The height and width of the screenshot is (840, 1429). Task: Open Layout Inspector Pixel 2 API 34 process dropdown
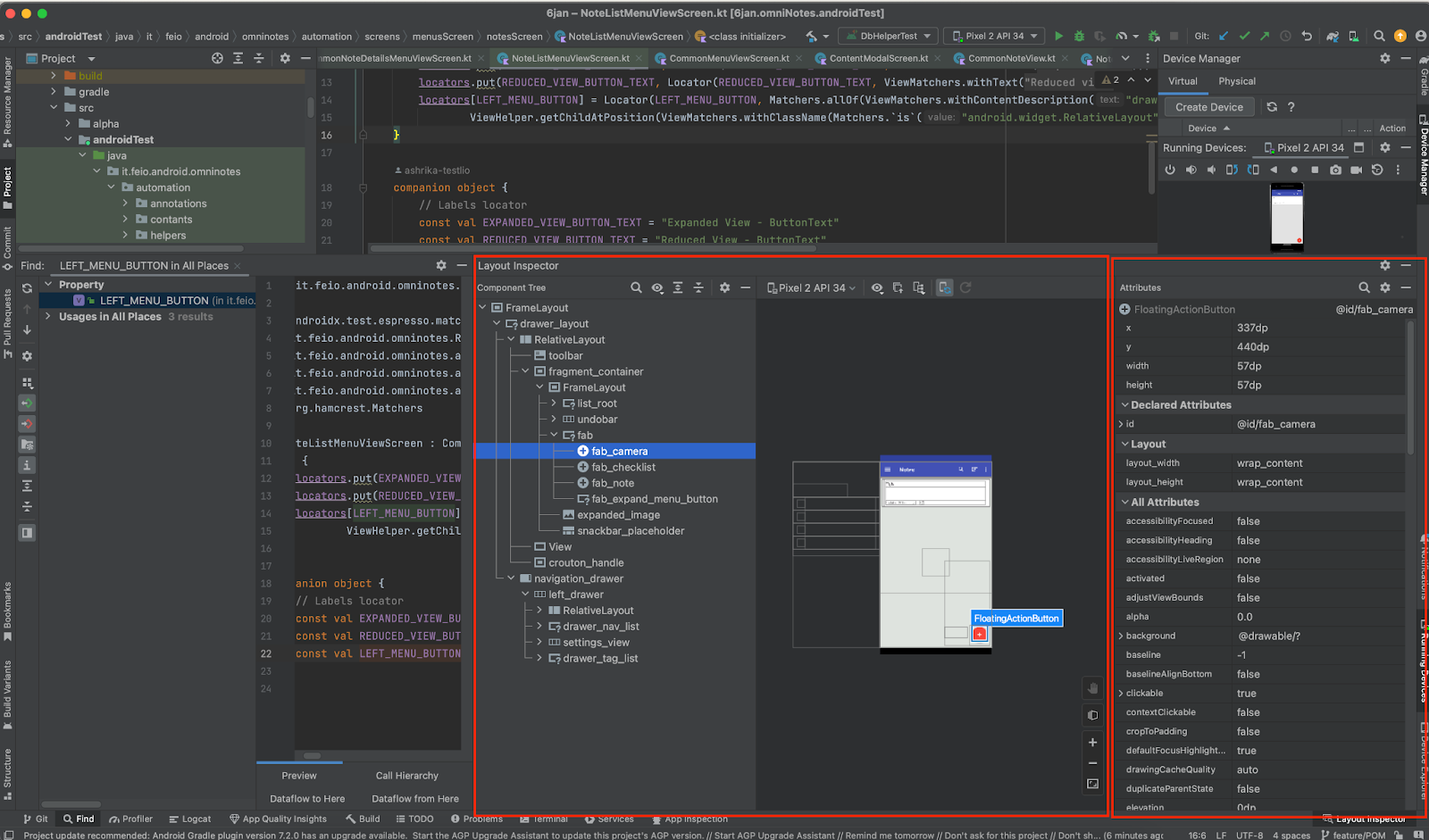click(811, 287)
